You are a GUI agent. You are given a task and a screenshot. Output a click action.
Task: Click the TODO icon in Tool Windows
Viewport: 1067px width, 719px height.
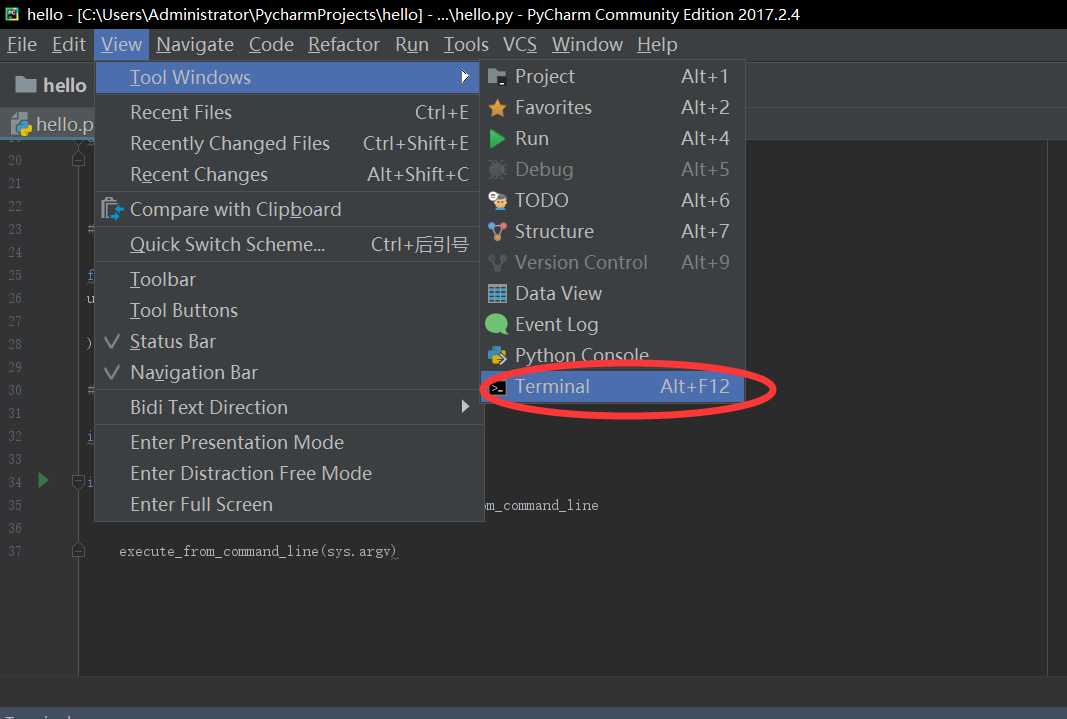[x=497, y=201]
